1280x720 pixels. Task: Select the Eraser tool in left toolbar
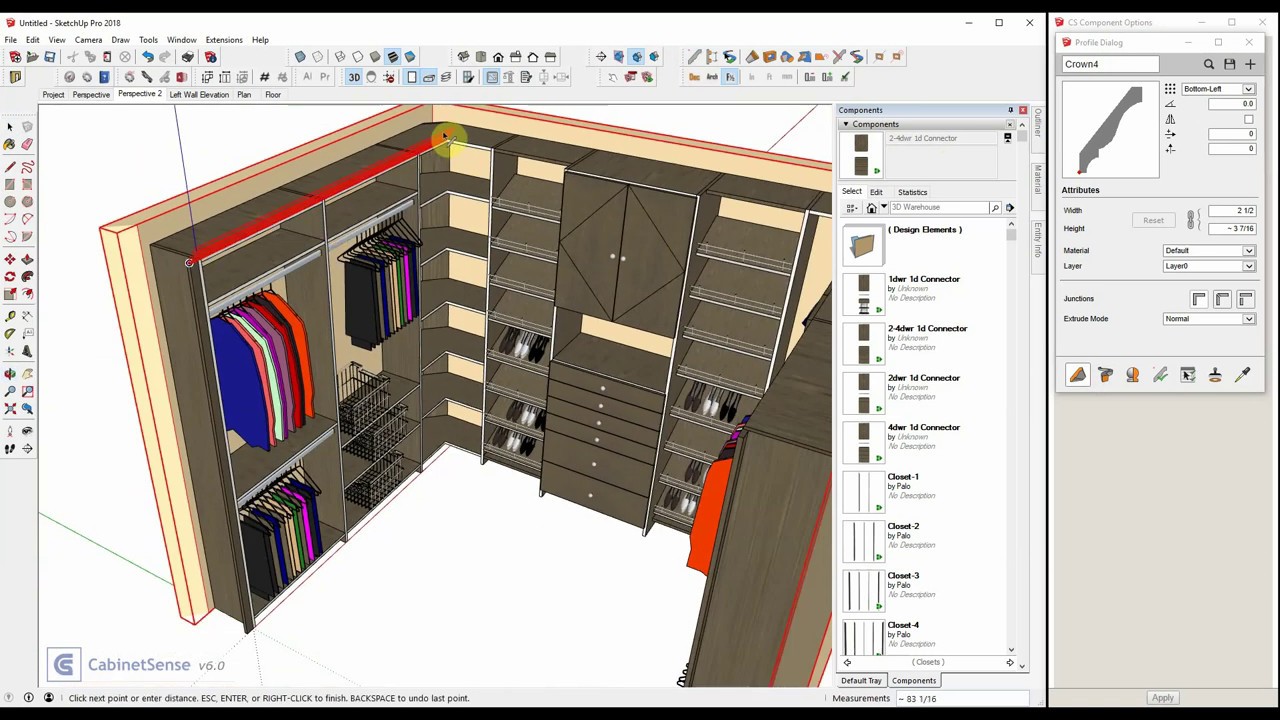point(27,145)
